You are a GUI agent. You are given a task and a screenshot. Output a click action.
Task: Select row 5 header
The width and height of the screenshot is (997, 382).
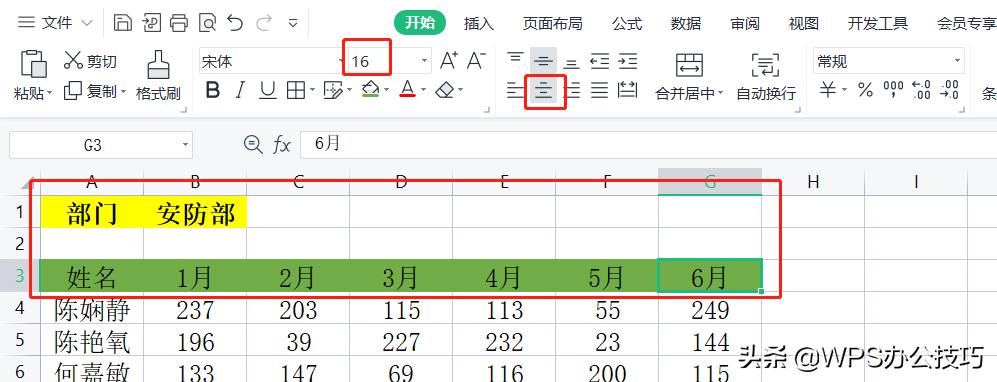pos(20,341)
